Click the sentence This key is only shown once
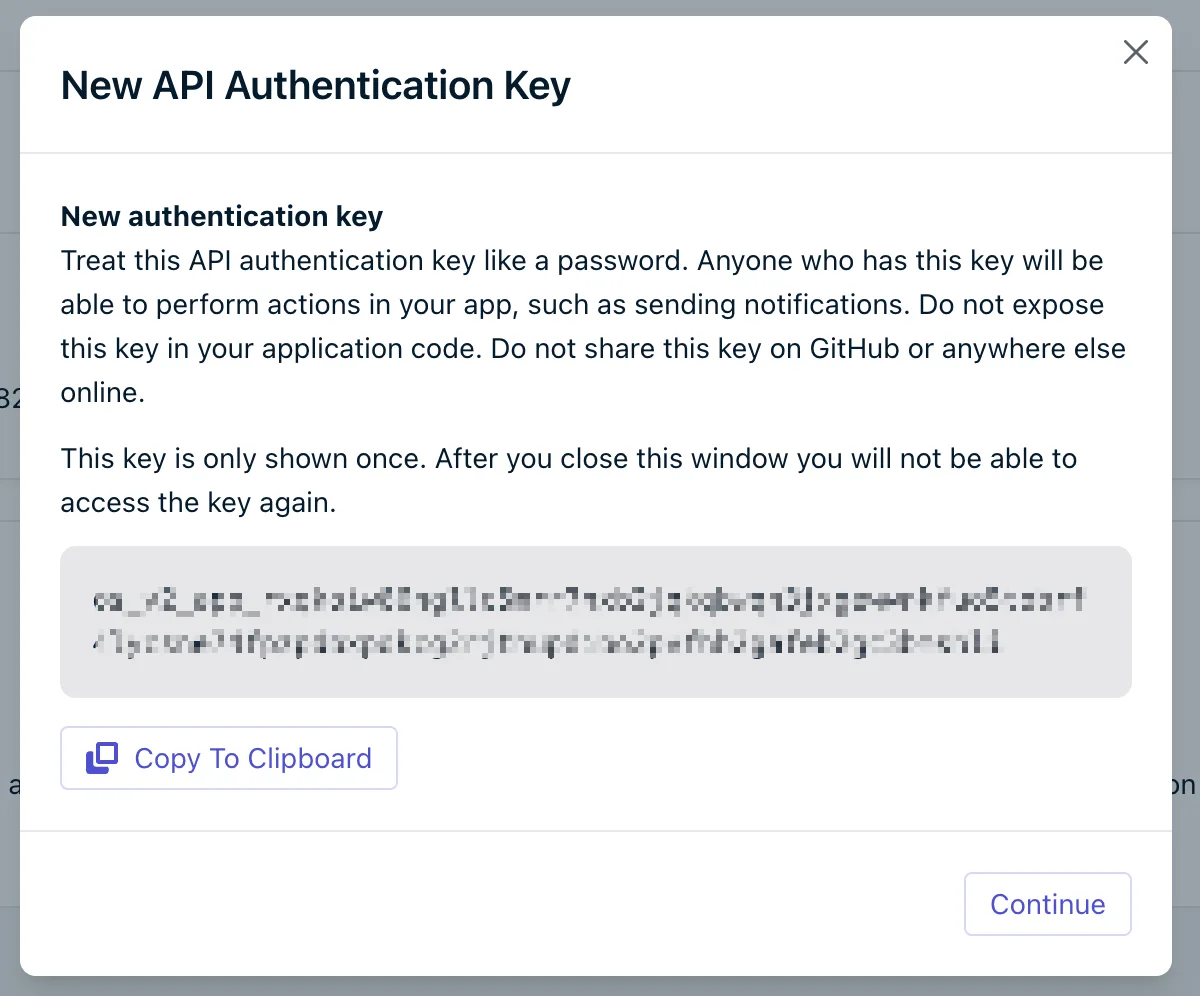Viewport: 1200px width, 996px height. coord(244,459)
